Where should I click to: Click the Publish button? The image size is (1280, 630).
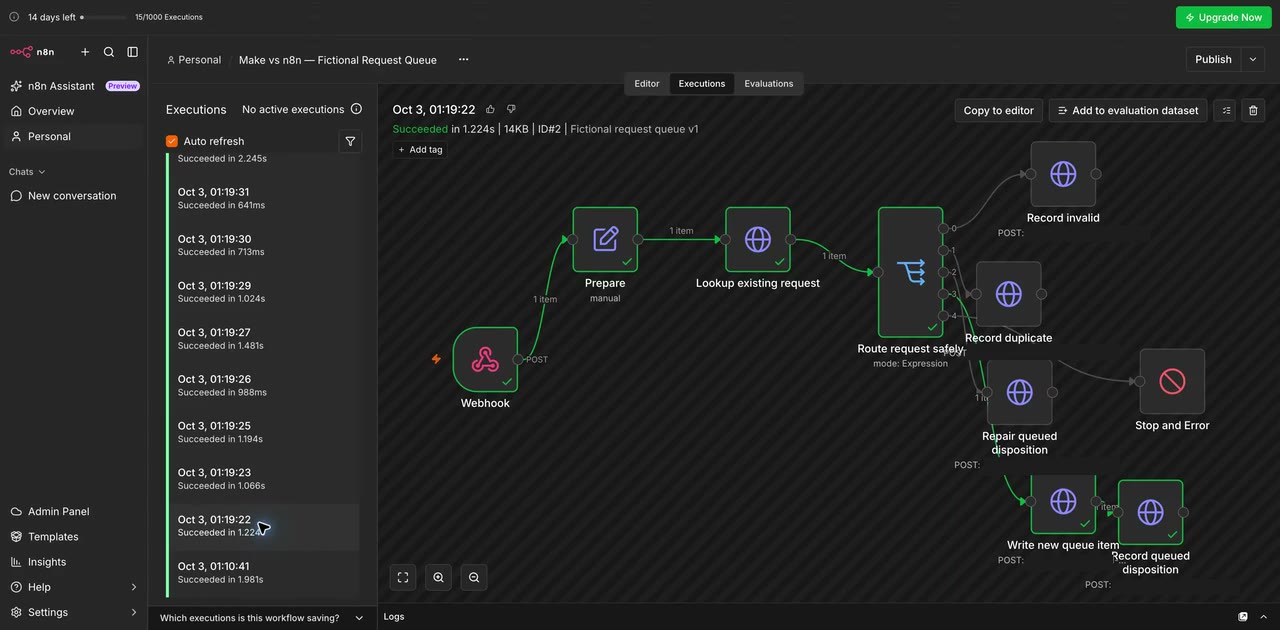1213,59
